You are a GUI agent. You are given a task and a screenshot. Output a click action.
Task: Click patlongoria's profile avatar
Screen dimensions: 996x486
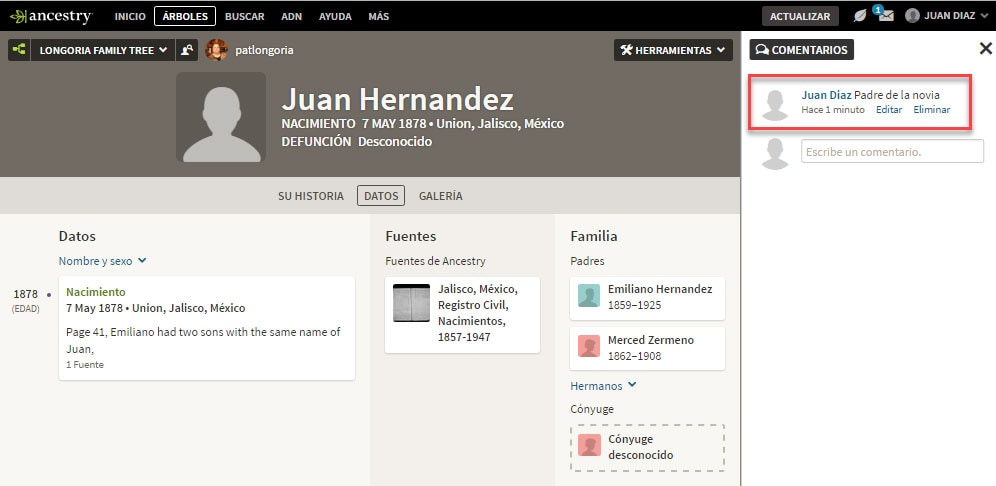tap(217, 50)
